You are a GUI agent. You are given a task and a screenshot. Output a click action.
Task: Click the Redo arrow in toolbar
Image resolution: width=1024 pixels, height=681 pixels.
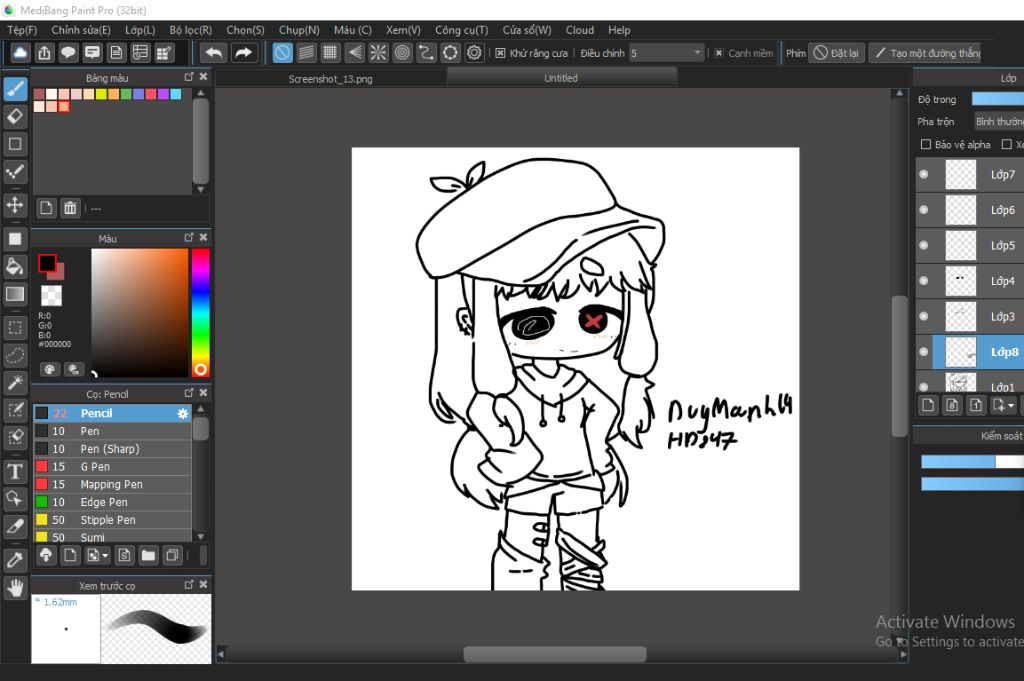(x=244, y=53)
